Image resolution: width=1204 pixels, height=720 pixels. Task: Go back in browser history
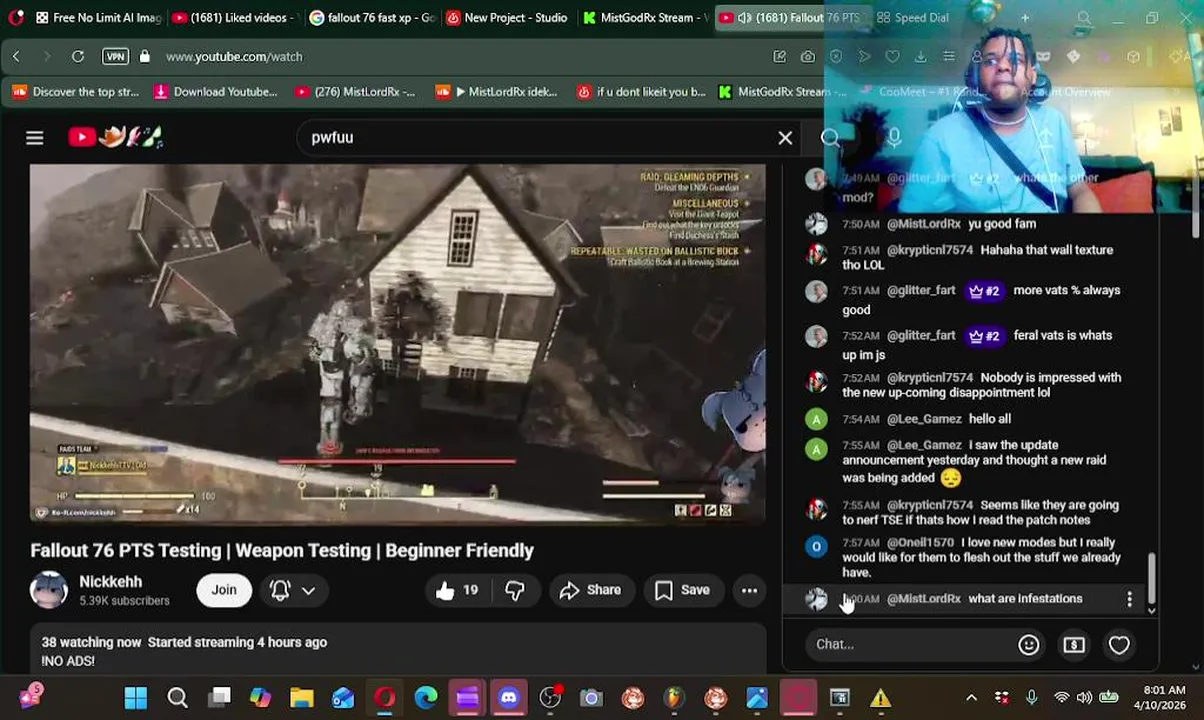[17, 57]
